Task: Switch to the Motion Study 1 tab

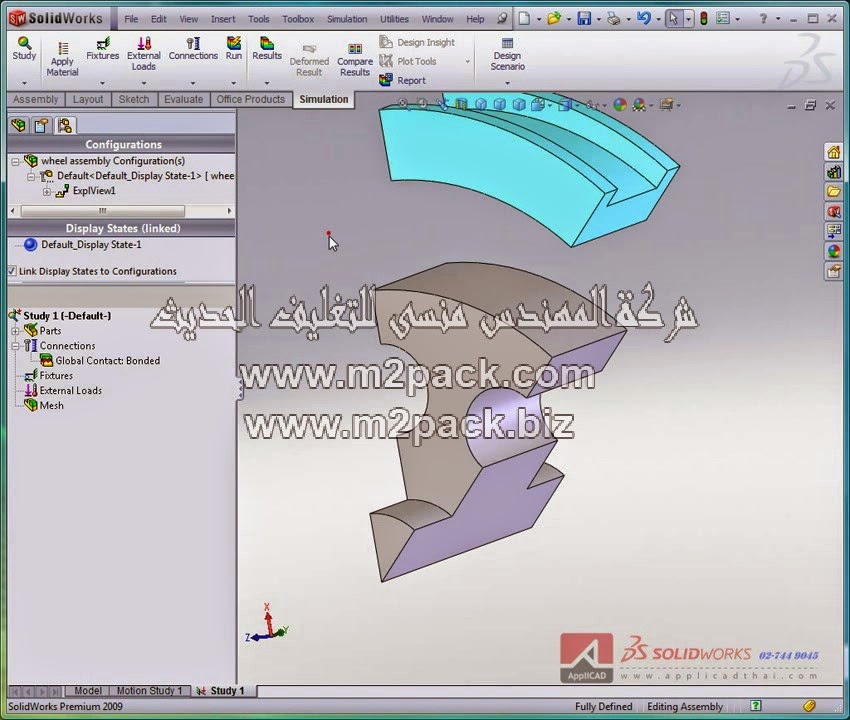Action: [x=150, y=691]
